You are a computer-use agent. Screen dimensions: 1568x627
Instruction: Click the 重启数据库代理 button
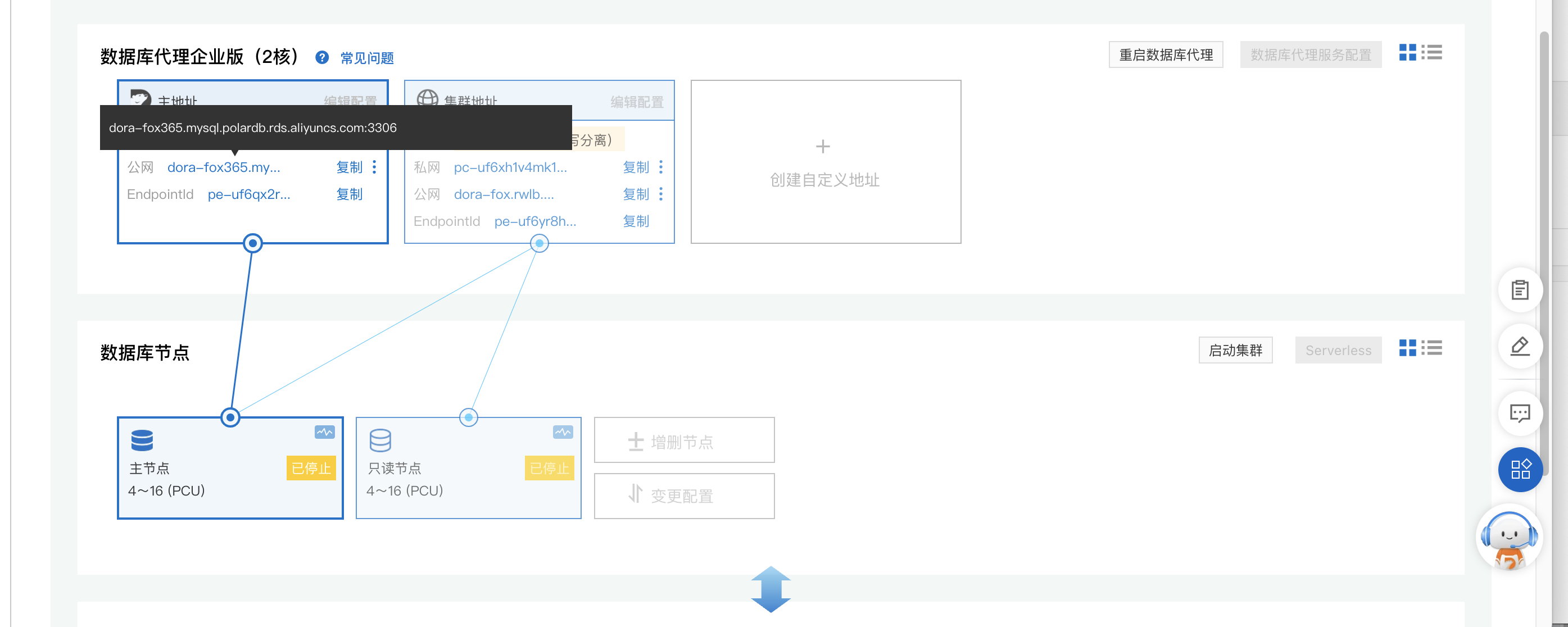click(1166, 55)
